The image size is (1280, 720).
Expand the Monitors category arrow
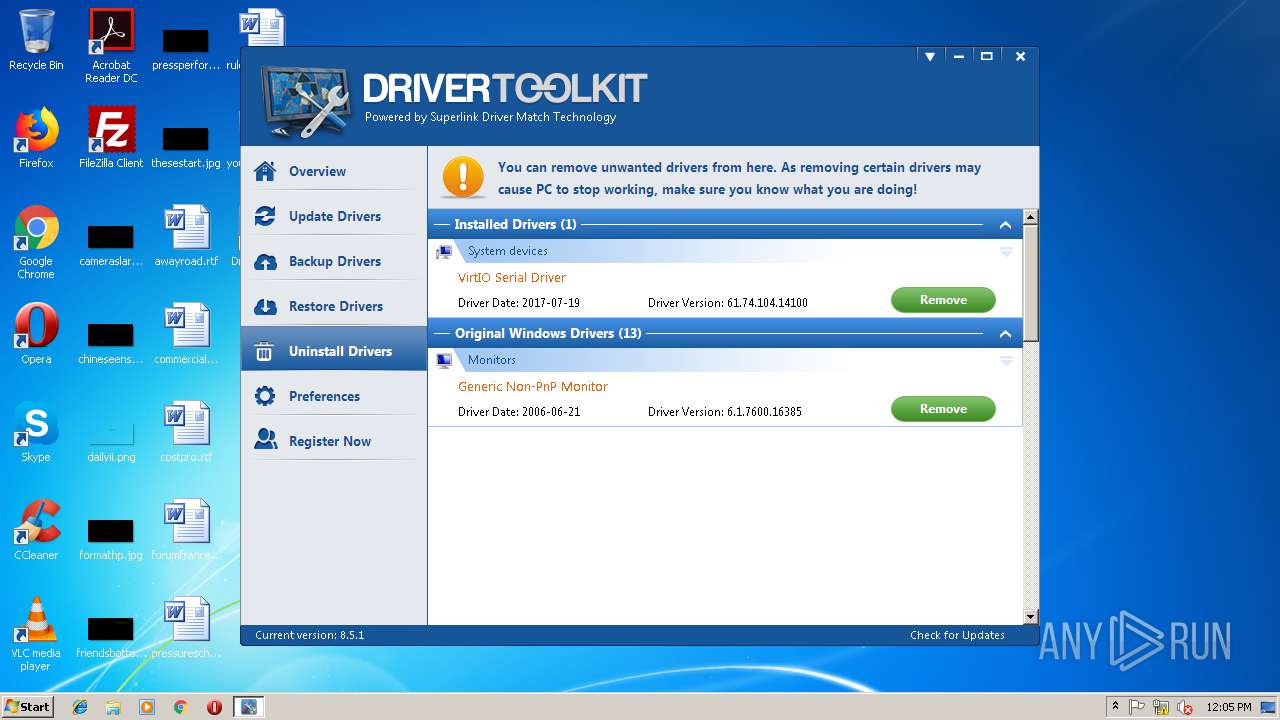[x=1006, y=361]
